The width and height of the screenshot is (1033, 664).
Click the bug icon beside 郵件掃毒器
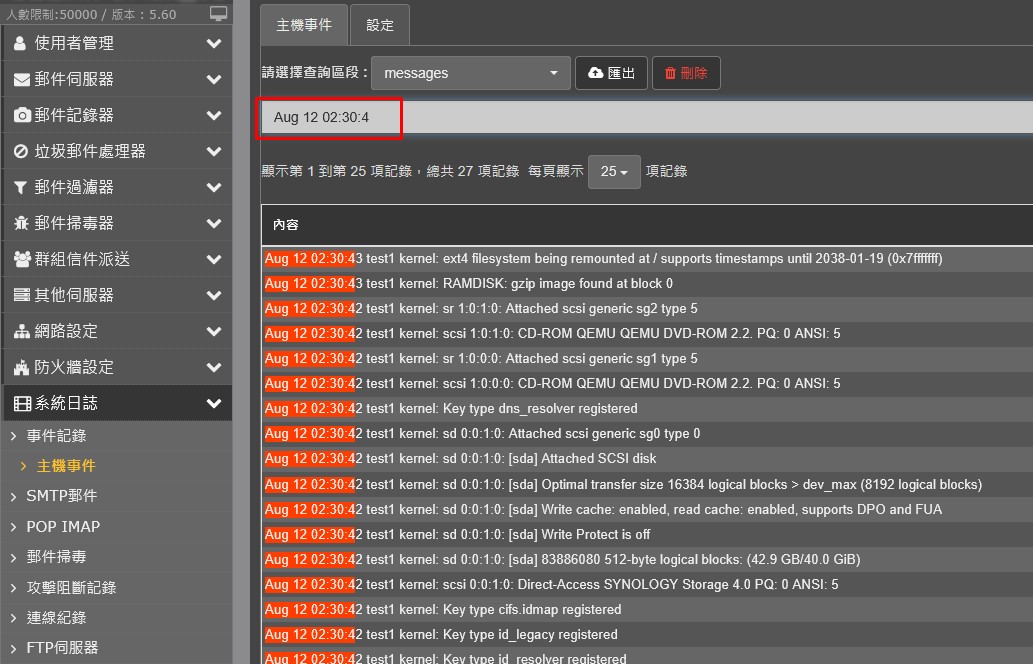21,223
